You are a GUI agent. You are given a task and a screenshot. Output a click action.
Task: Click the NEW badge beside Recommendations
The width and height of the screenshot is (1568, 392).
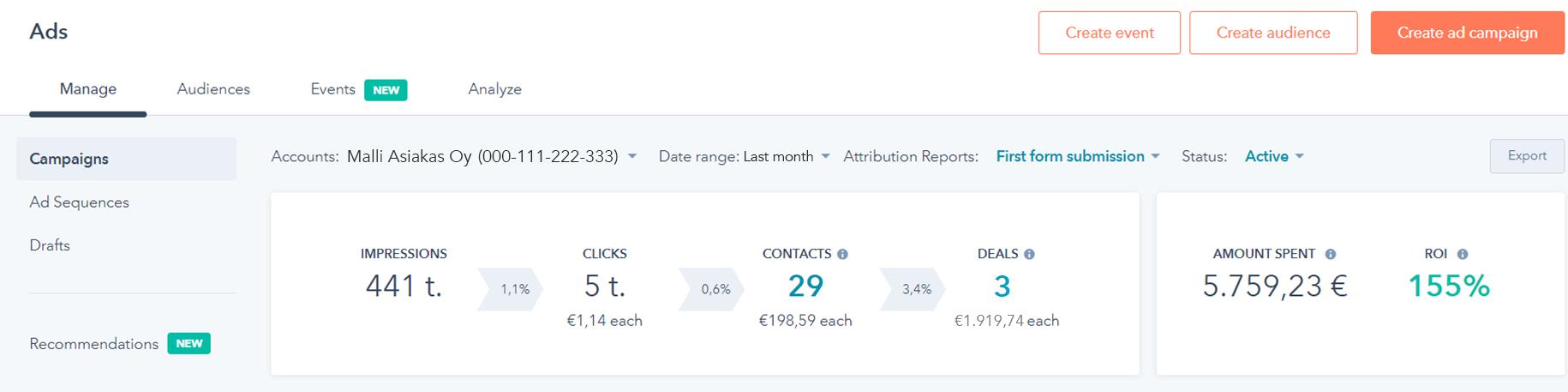click(189, 344)
